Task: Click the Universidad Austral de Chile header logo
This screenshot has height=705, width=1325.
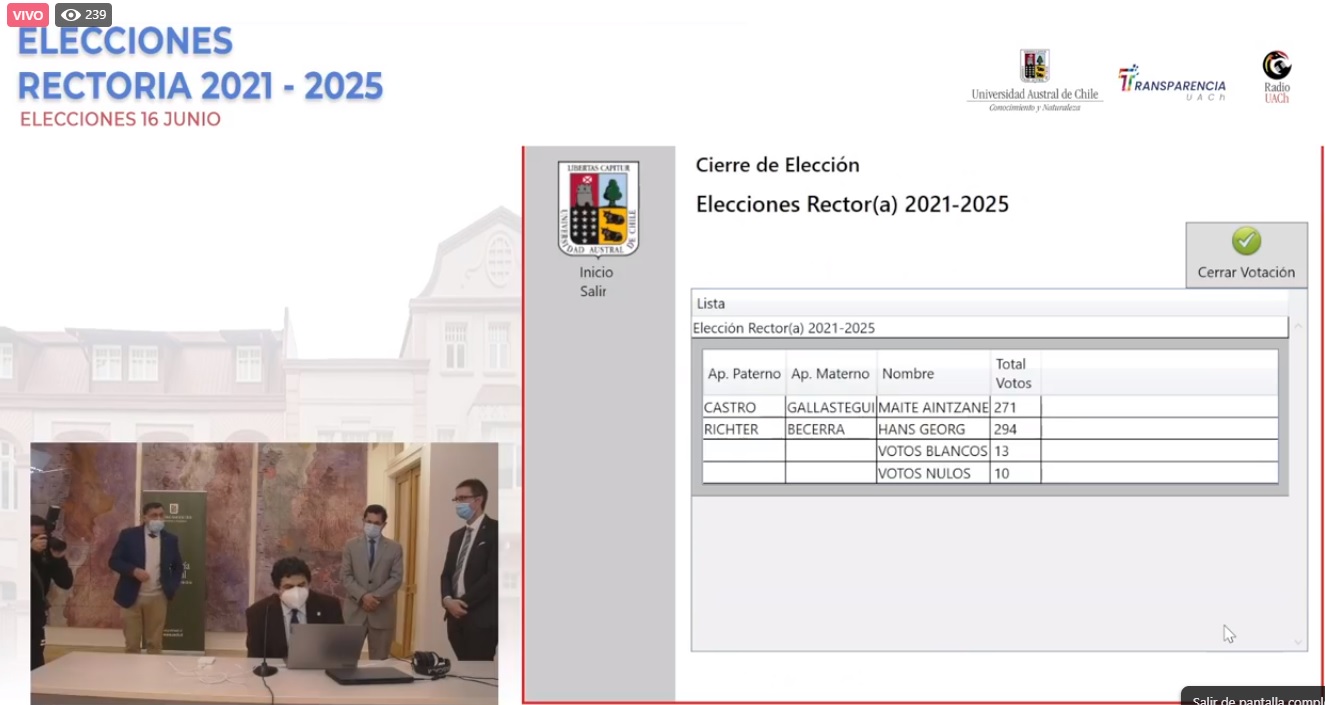Action: coord(1035,80)
